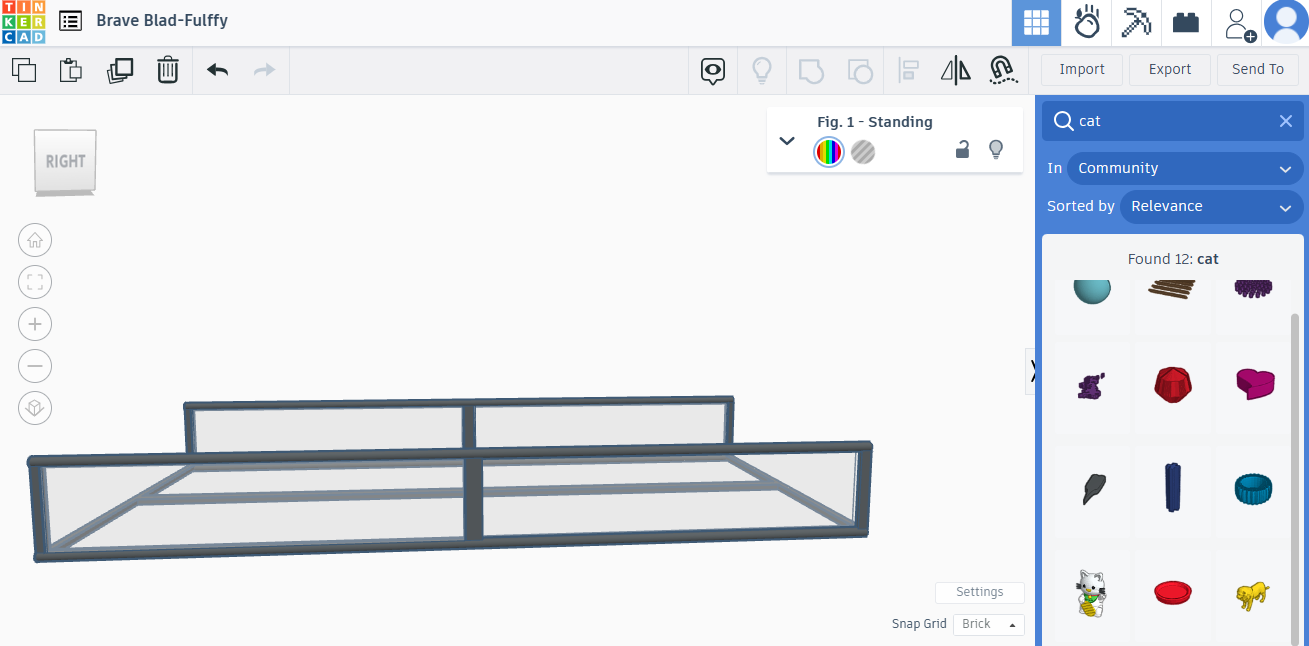Open the rainbow color swatch for Fig. 1
The image size is (1309, 646).
click(x=828, y=152)
